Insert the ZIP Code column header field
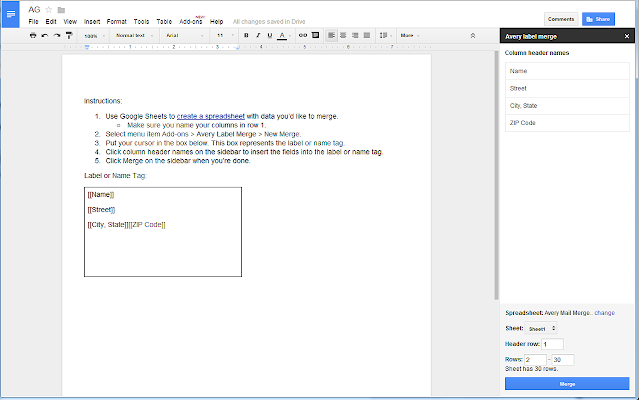This screenshot has height=400, width=640. coord(567,123)
